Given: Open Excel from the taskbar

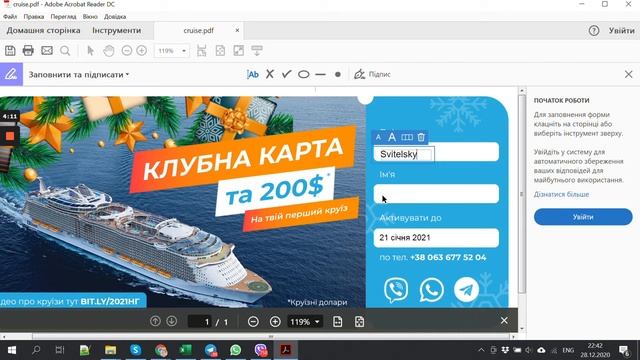Looking at the screenshot, I should 186,350.
